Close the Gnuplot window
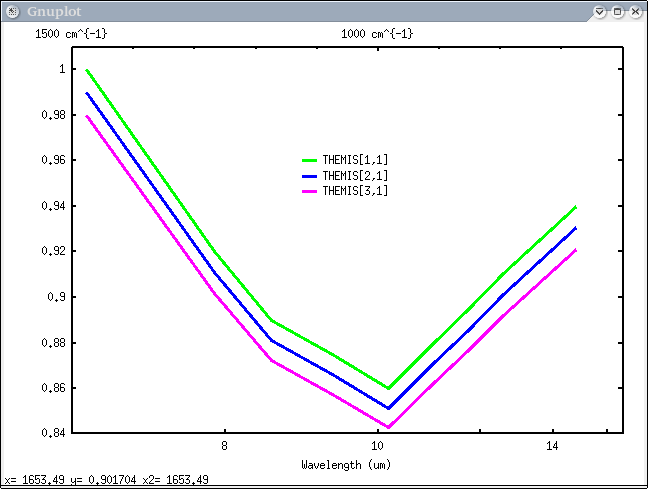Viewport: 648px width, 489px height. [636, 12]
